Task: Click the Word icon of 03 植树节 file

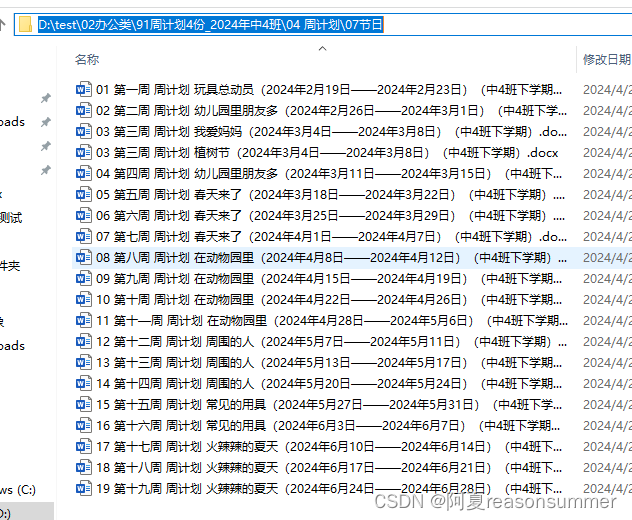Action: [x=83, y=152]
